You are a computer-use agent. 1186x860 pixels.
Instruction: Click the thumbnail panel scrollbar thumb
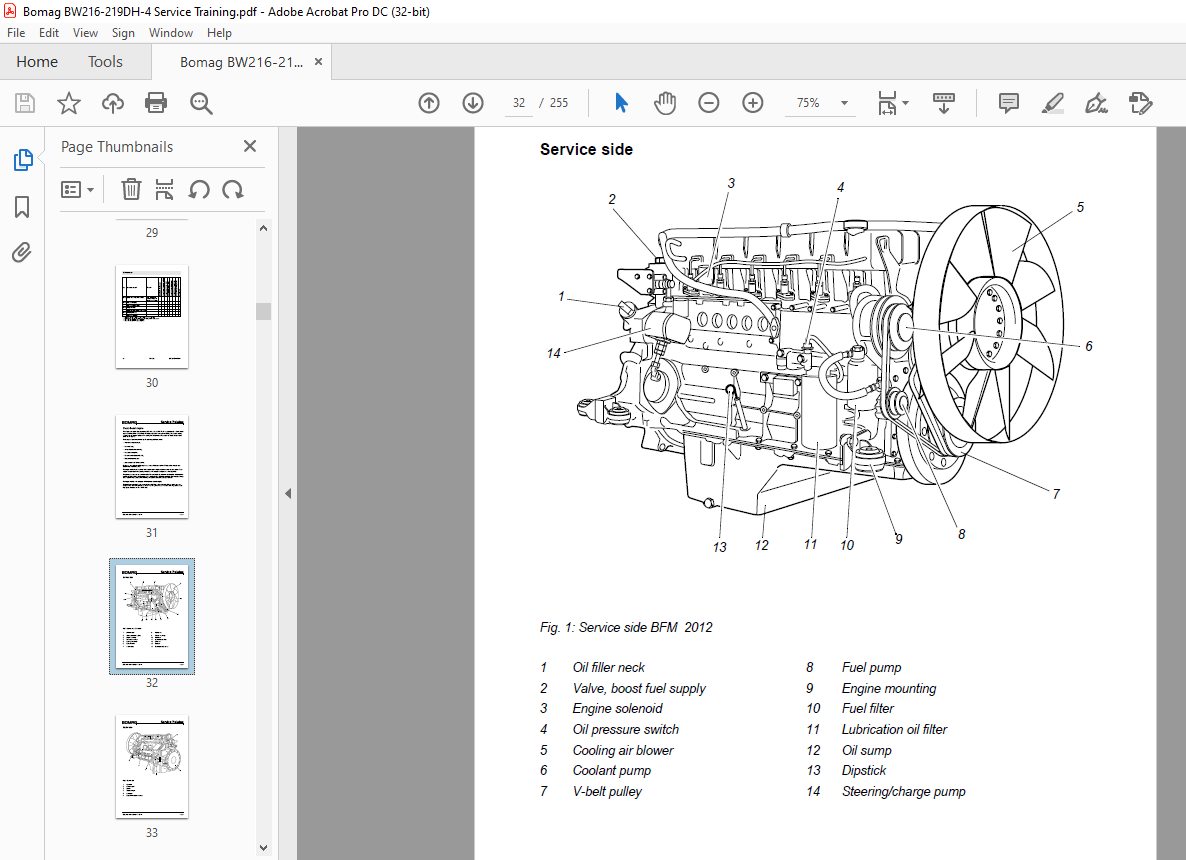tap(263, 312)
